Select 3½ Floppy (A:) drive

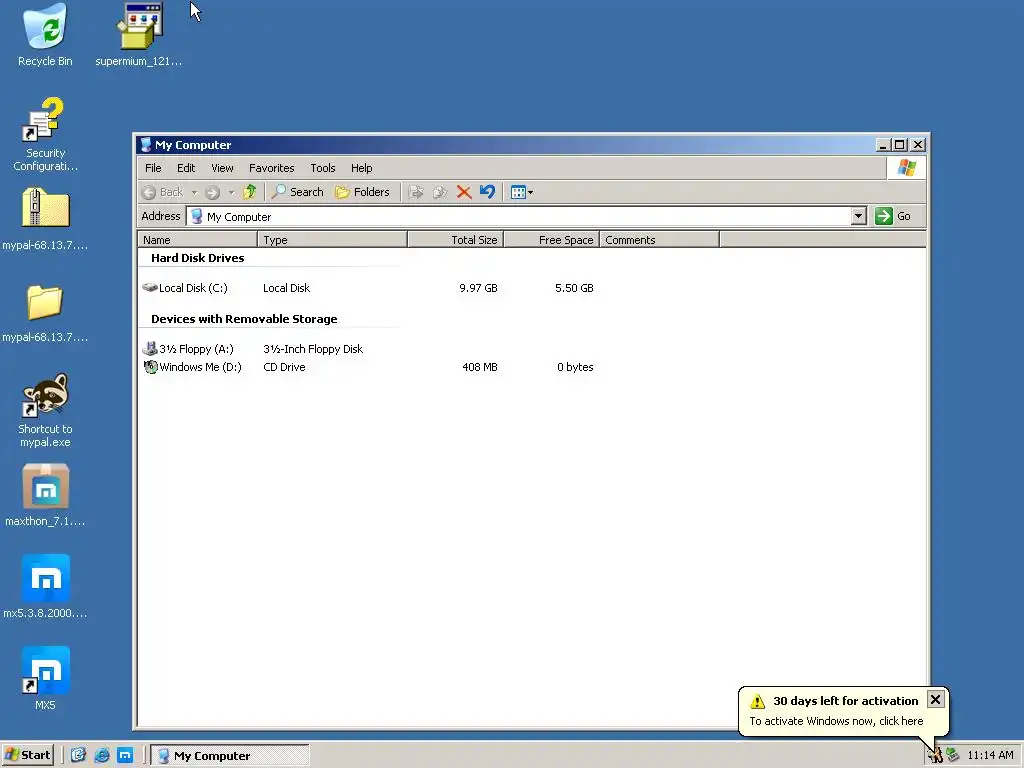click(x=189, y=349)
